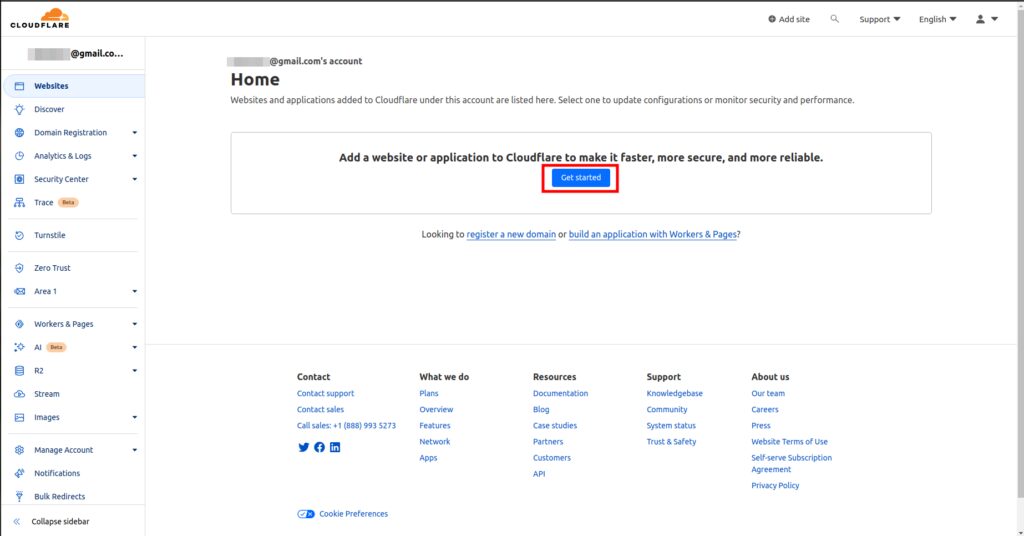Click the R2 storage icon

click(x=20, y=371)
